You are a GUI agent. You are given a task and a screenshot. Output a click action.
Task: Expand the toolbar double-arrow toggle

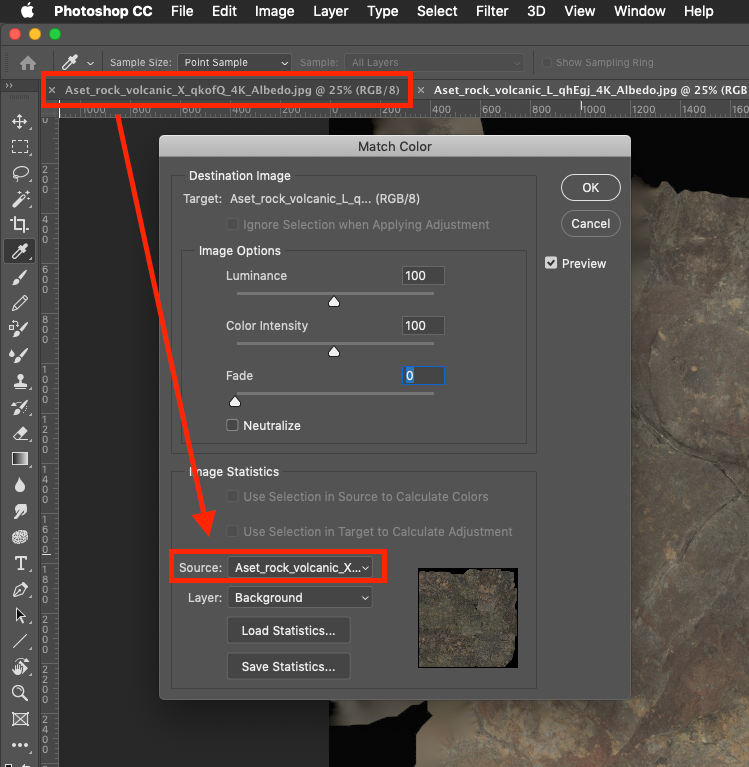pos(9,86)
